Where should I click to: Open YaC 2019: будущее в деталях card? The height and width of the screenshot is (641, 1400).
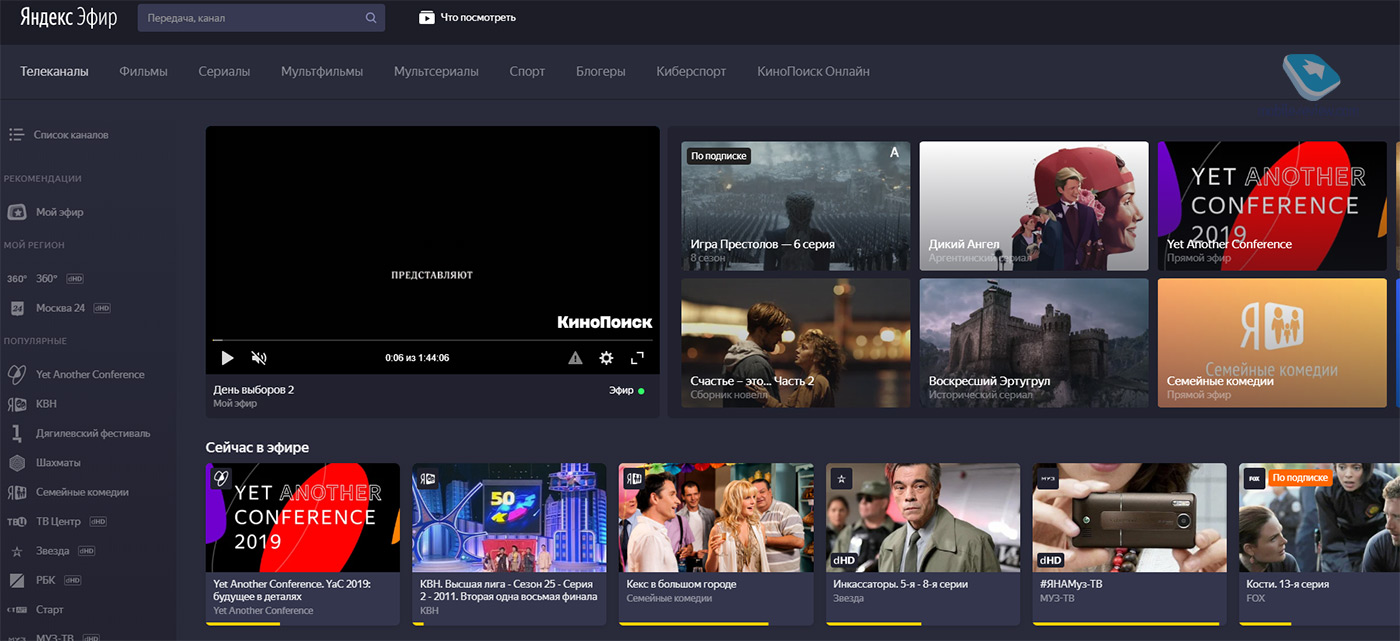(302, 544)
